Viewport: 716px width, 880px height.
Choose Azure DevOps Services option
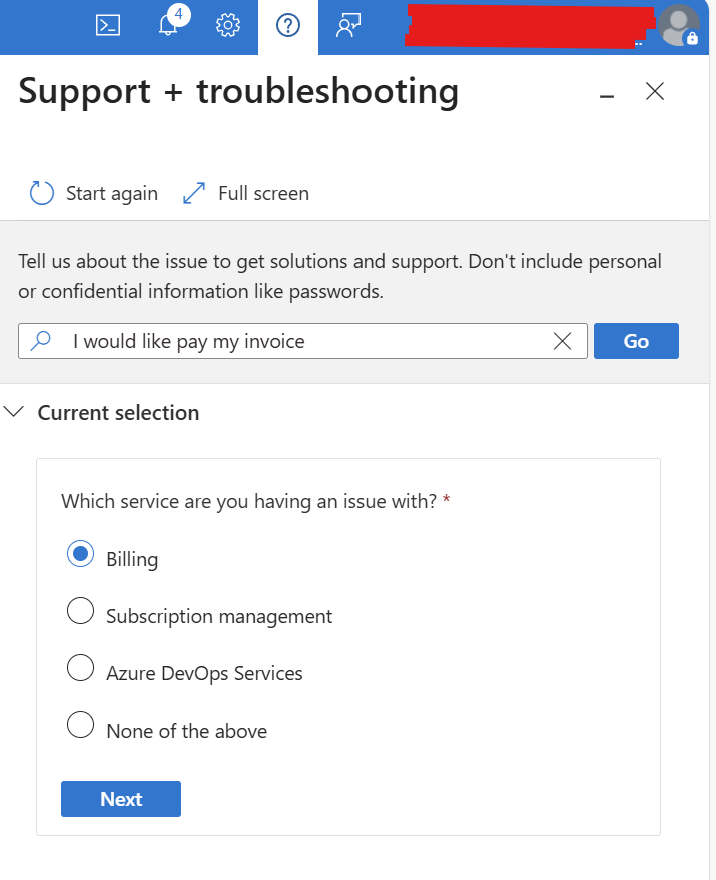tap(80, 668)
